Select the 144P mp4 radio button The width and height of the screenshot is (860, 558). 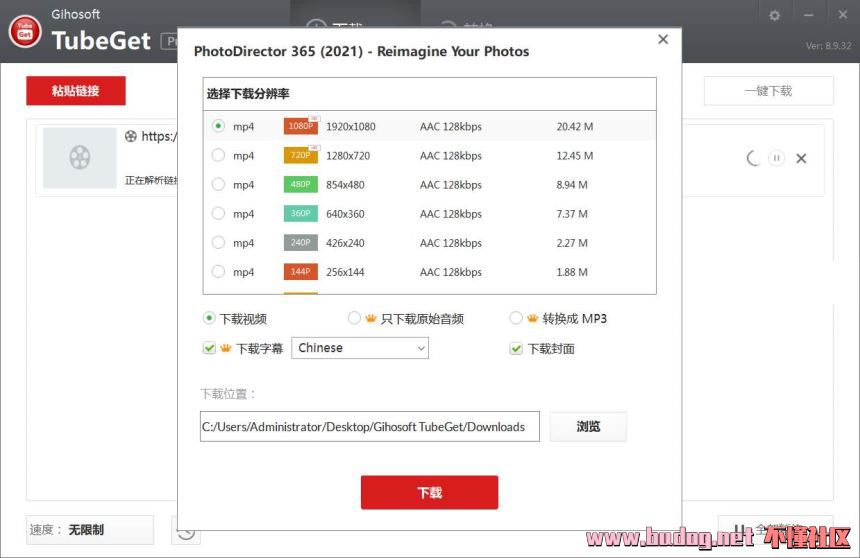click(x=218, y=271)
